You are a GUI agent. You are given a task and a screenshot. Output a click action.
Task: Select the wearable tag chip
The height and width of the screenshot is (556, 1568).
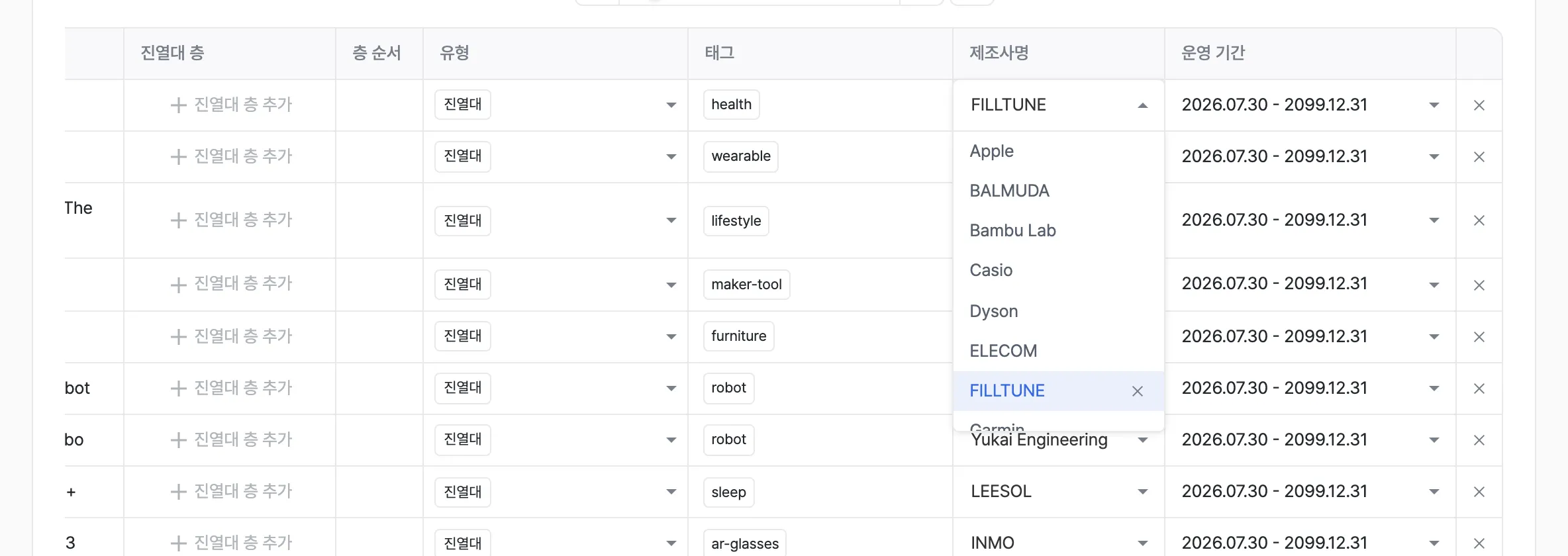740,156
